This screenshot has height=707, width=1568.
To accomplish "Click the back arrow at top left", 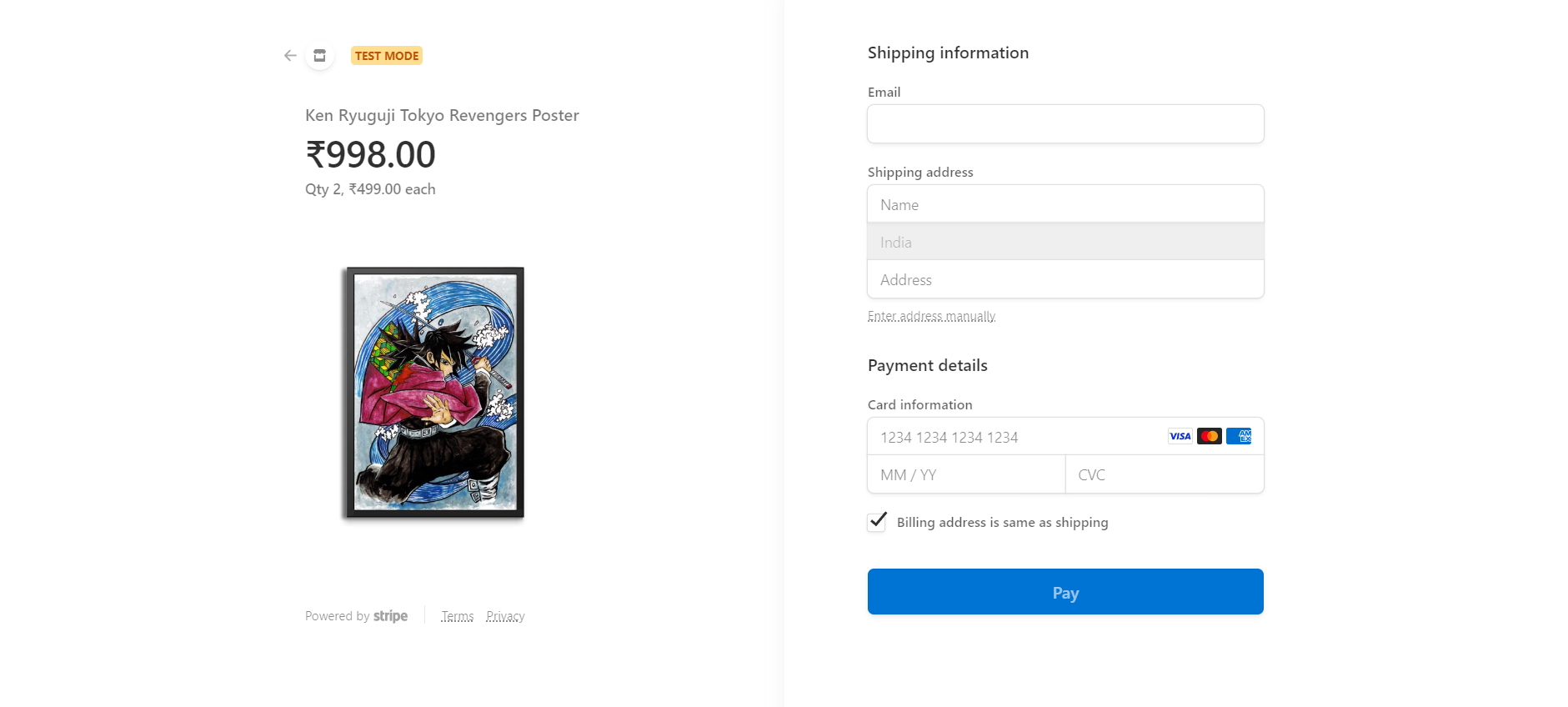I will click(x=289, y=55).
